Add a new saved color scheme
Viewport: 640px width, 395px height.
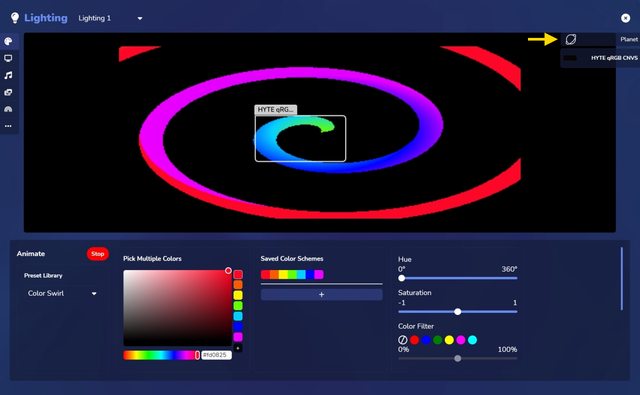(322, 295)
